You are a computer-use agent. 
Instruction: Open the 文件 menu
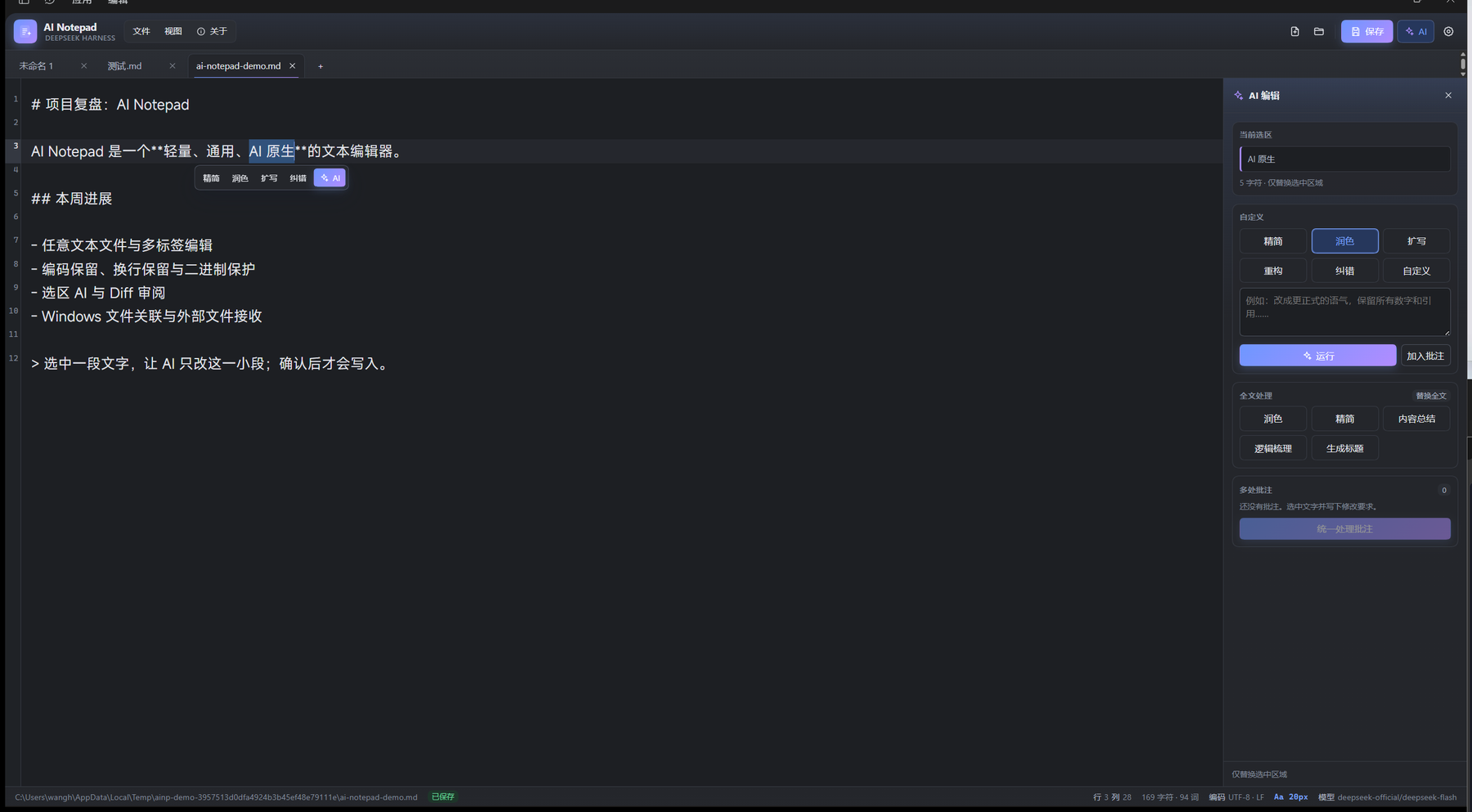pyautogui.click(x=141, y=31)
